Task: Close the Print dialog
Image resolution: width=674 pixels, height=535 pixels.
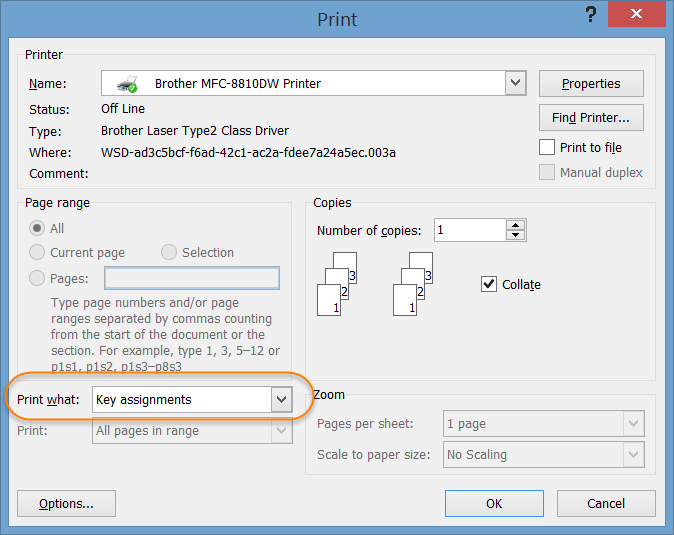Action: [637, 14]
